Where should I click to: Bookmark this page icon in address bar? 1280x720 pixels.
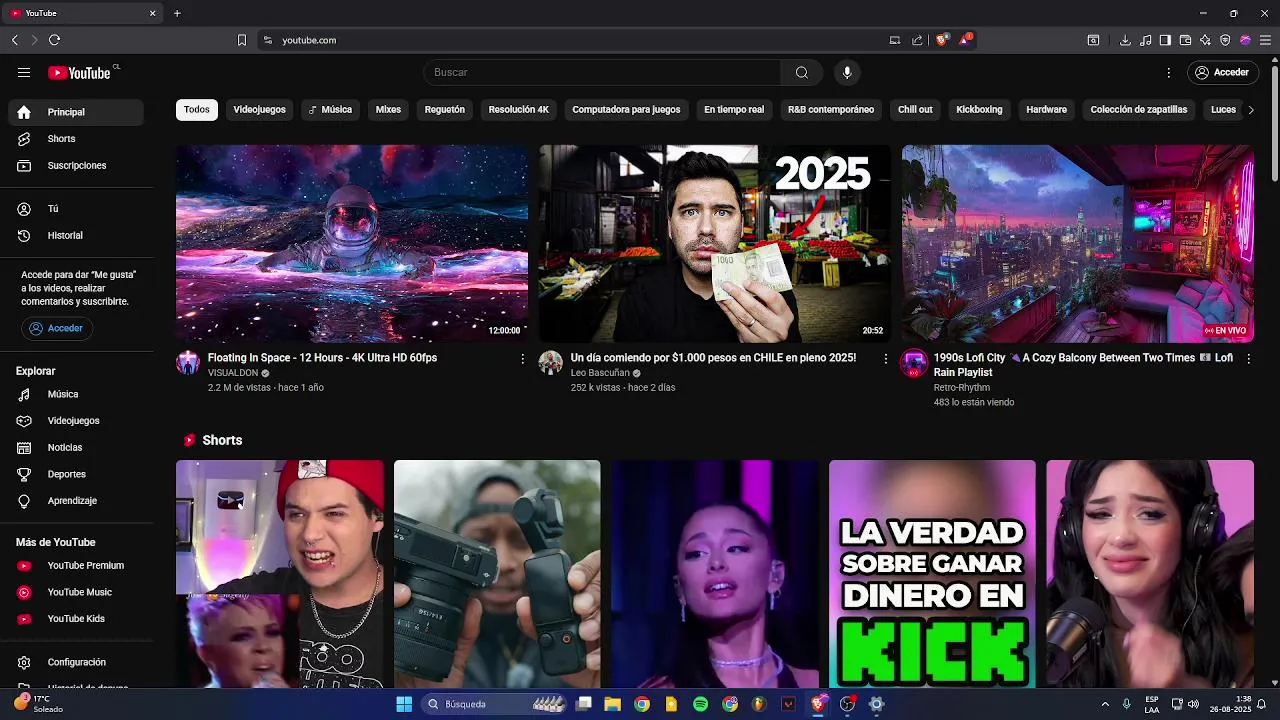[x=241, y=40]
